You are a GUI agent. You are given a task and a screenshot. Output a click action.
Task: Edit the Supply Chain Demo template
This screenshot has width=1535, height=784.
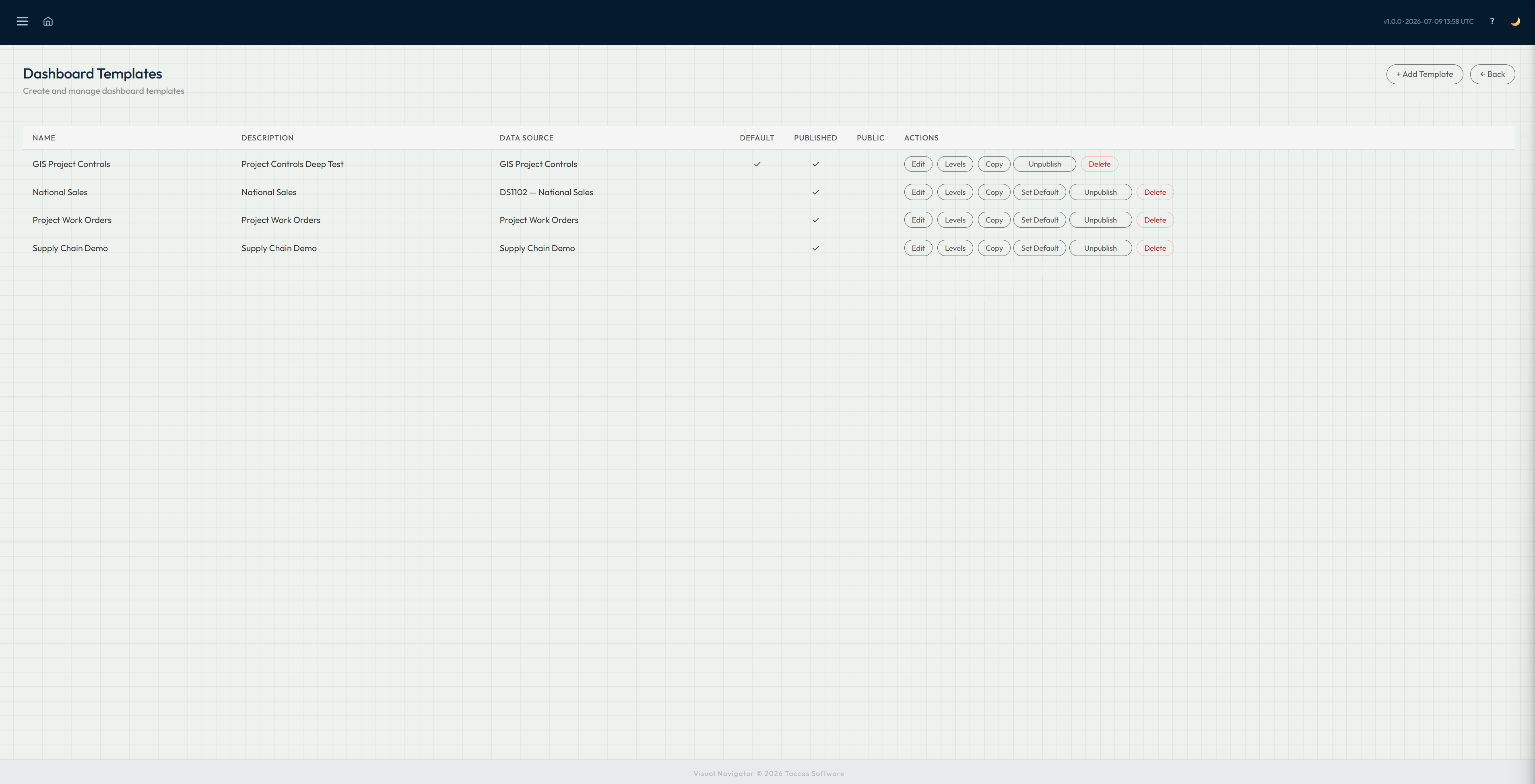tap(918, 248)
